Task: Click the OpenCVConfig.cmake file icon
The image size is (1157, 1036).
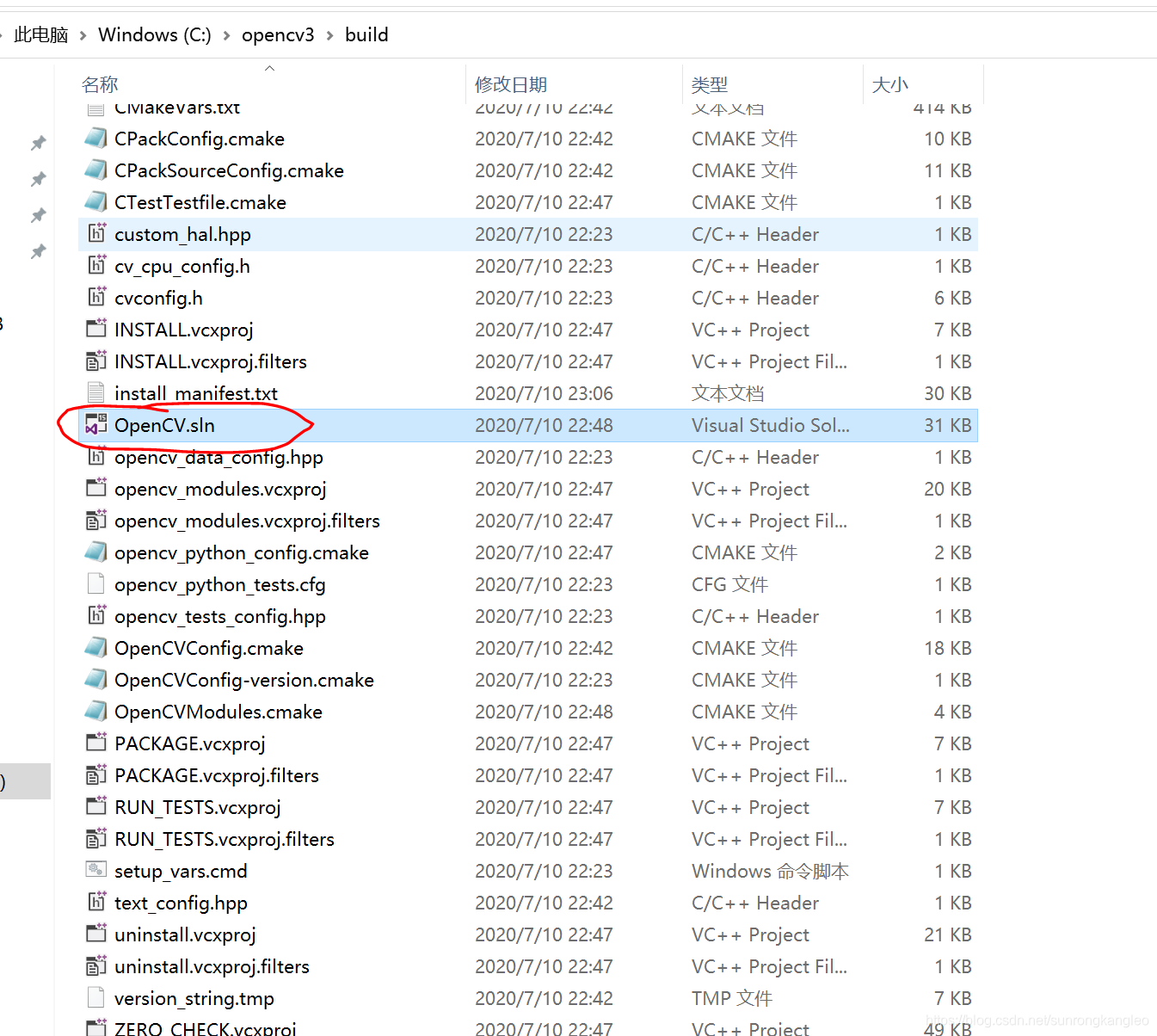Action: pos(96,648)
